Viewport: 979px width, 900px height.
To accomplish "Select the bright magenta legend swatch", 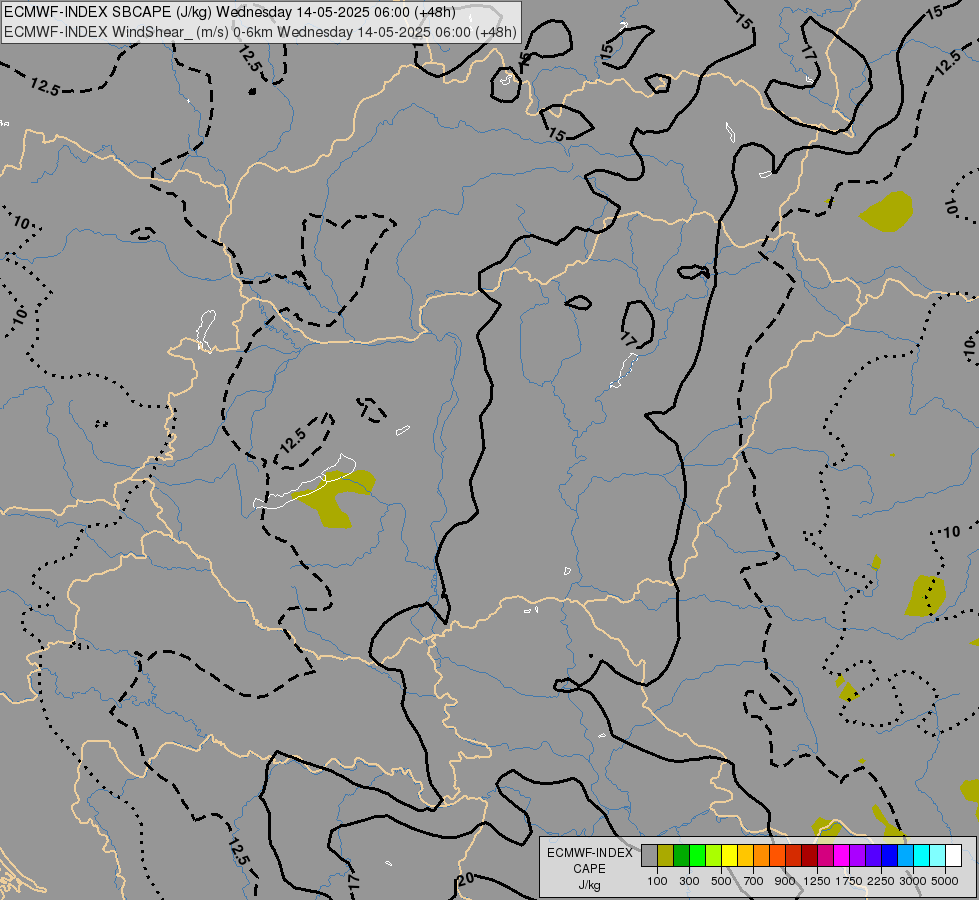I will [842, 856].
